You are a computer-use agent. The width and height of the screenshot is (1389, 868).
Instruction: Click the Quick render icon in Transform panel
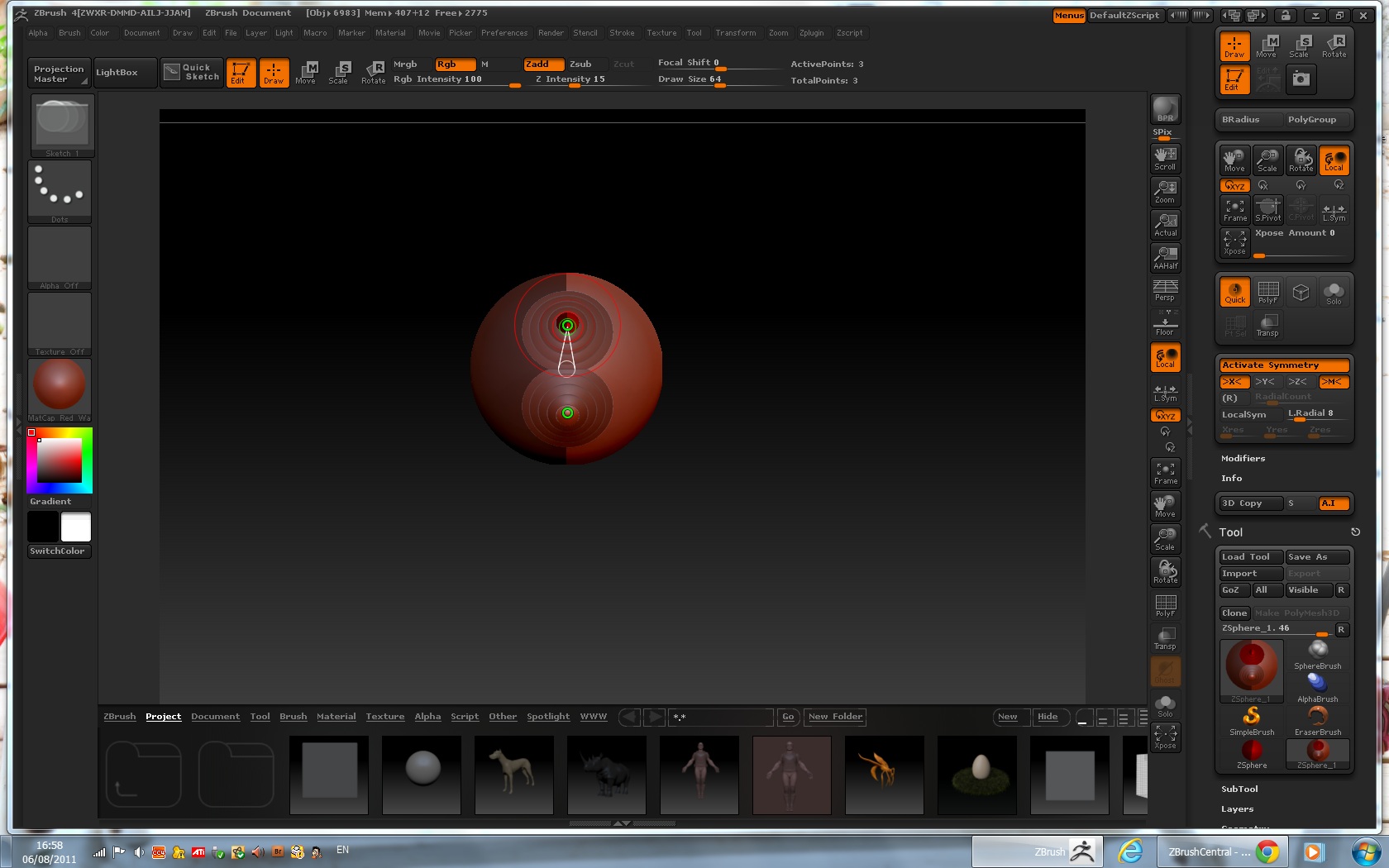pyautogui.click(x=1234, y=292)
